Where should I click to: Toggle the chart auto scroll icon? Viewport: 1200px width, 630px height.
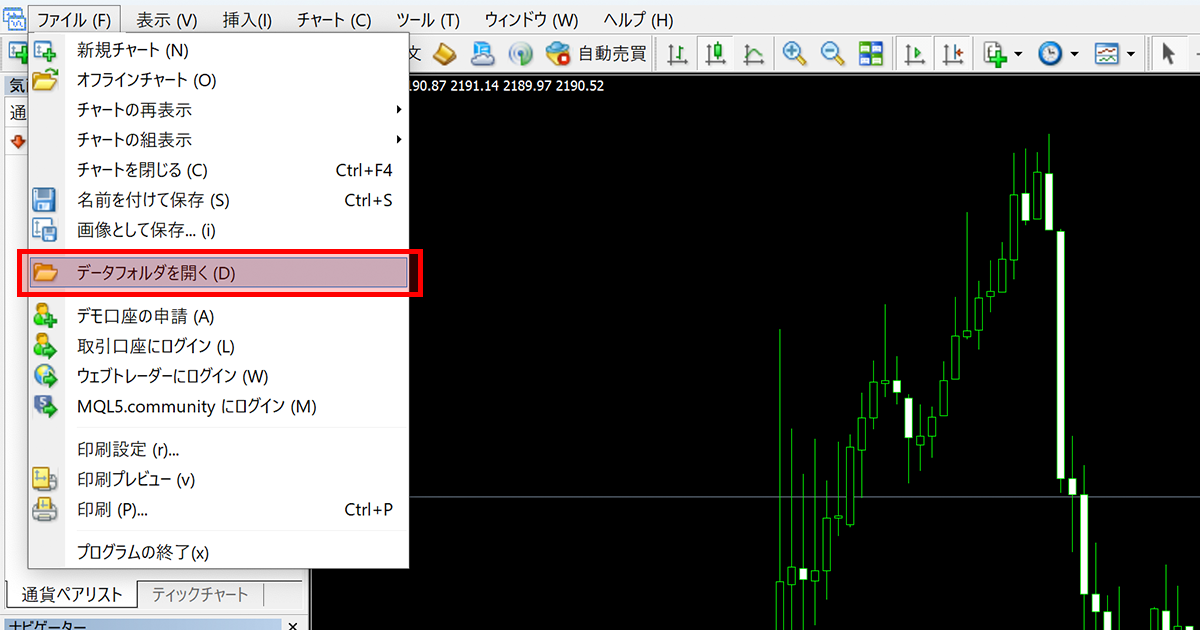click(914, 54)
